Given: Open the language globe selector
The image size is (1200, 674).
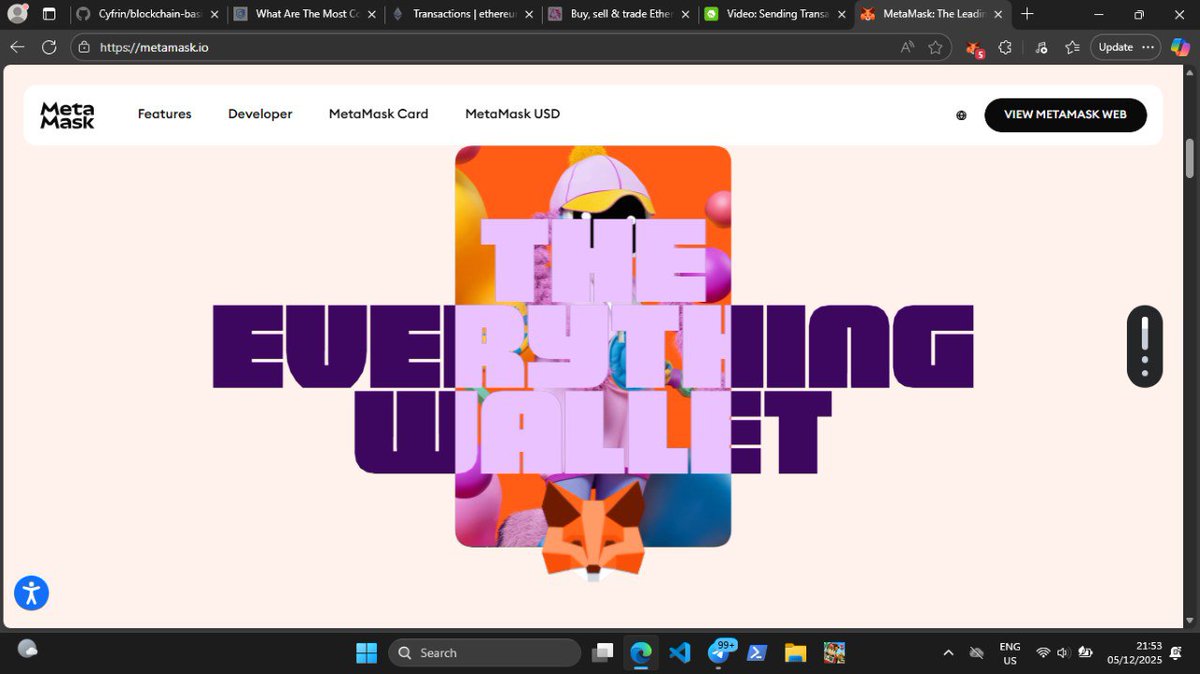Looking at the screenshot, I should coord(961,115).
